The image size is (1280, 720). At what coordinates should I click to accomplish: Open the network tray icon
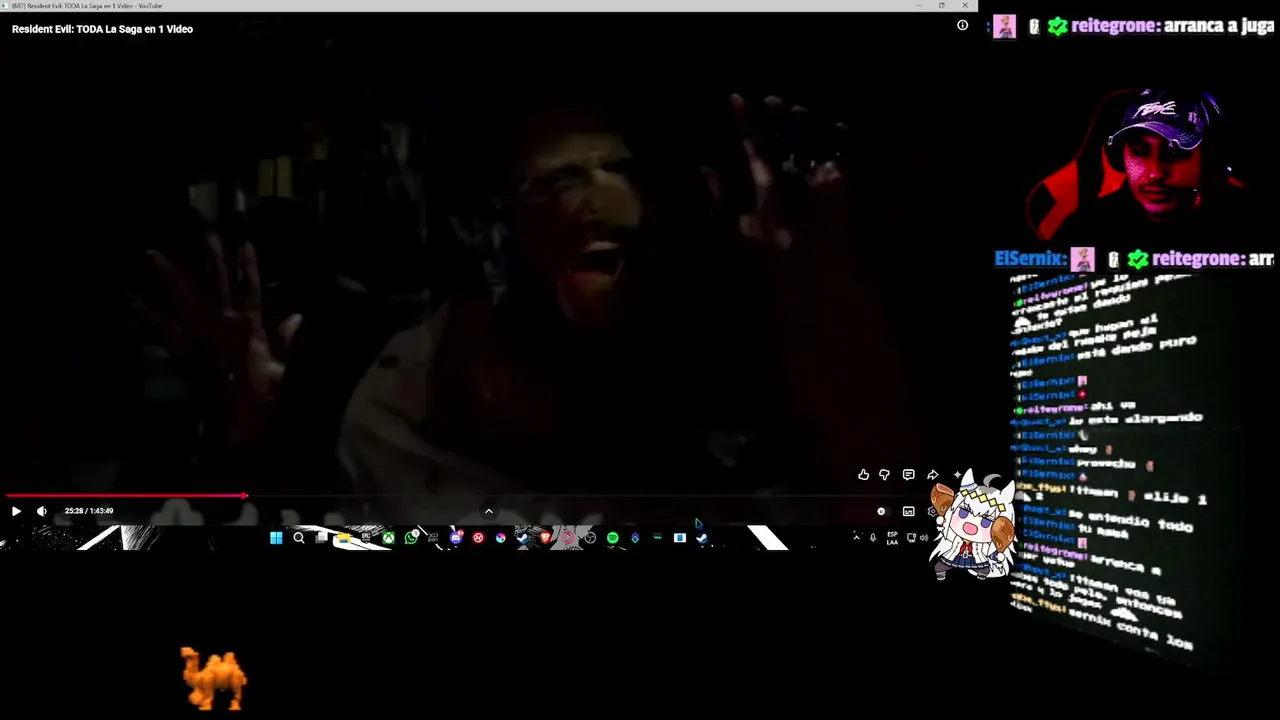pos(911,538)
